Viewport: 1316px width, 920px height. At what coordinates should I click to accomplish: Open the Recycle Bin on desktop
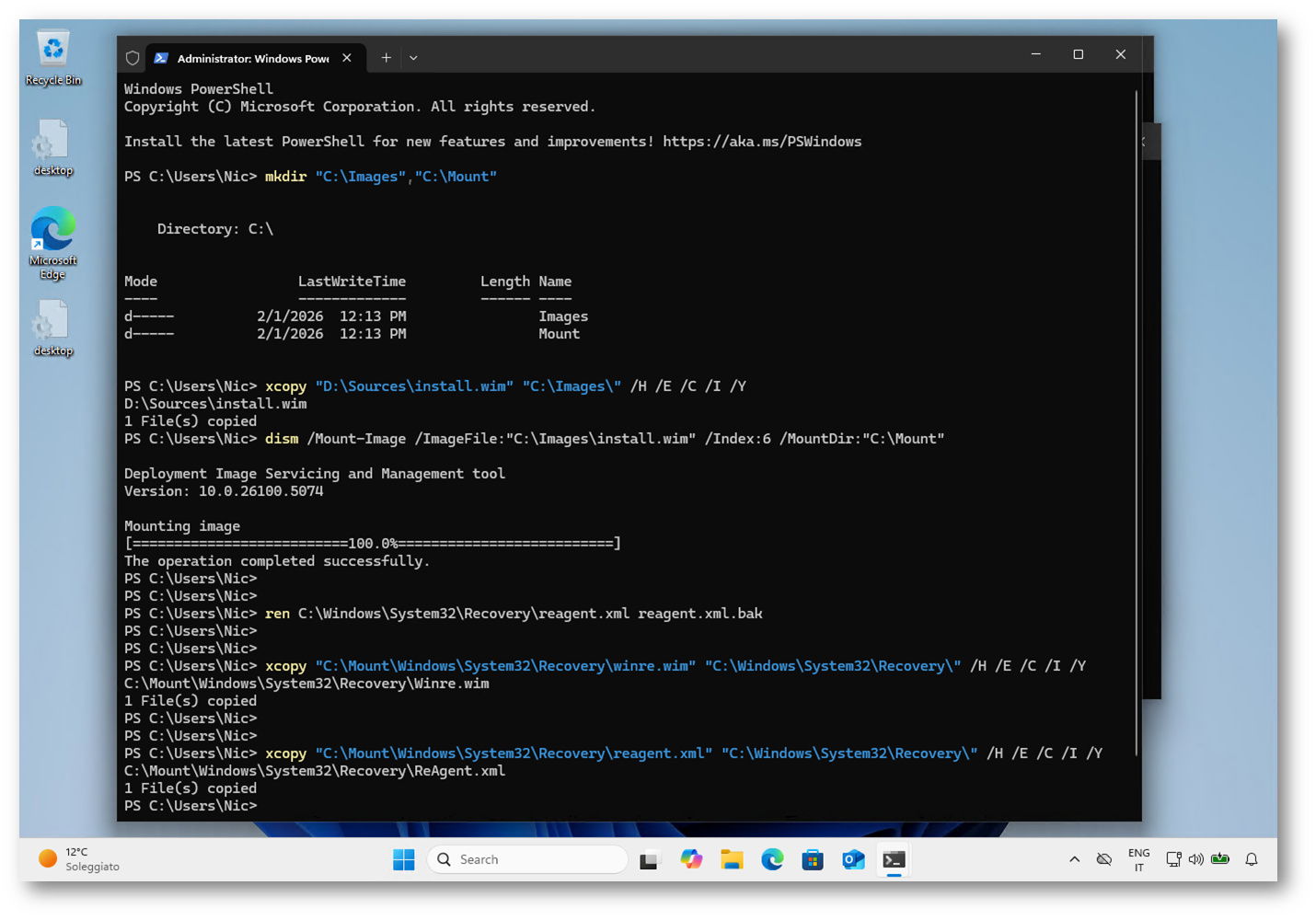click(53, 57)
